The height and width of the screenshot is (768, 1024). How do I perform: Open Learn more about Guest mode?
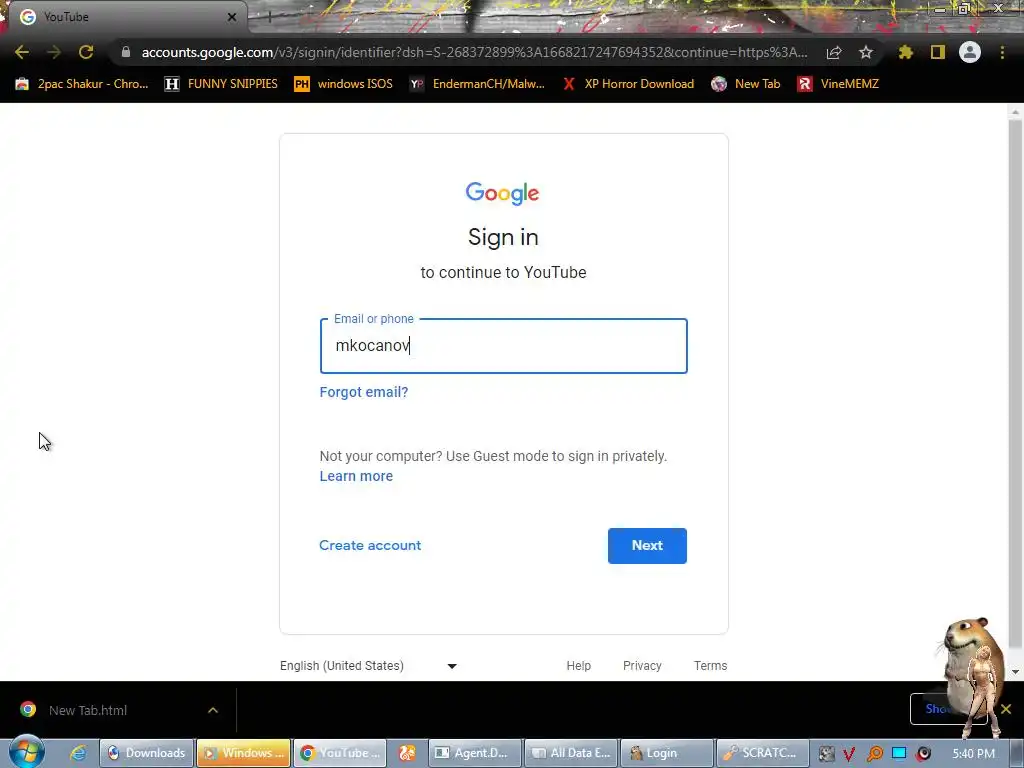[x=356, y=476]
